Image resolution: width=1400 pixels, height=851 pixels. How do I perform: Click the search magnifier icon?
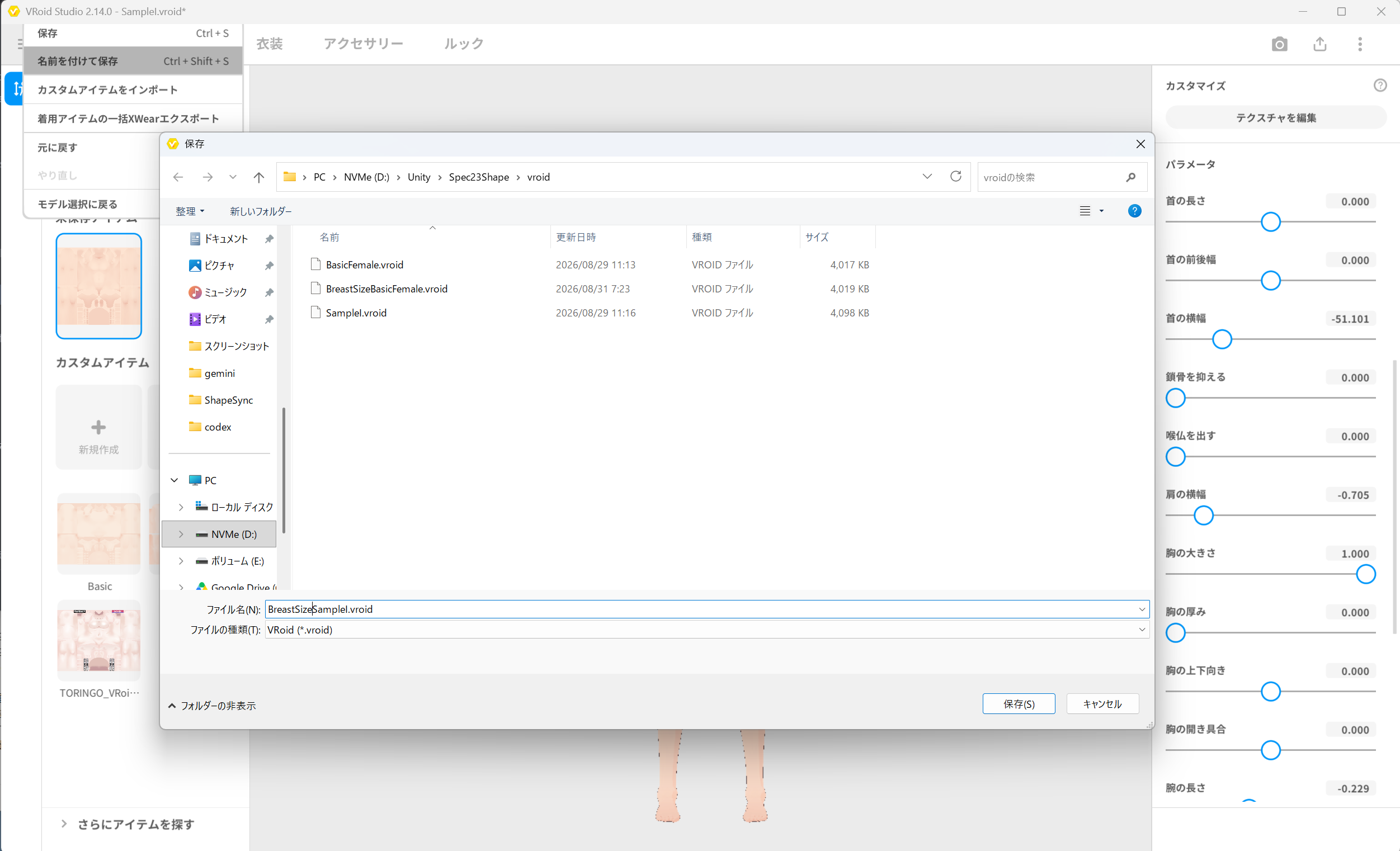tap(1130, 177)
